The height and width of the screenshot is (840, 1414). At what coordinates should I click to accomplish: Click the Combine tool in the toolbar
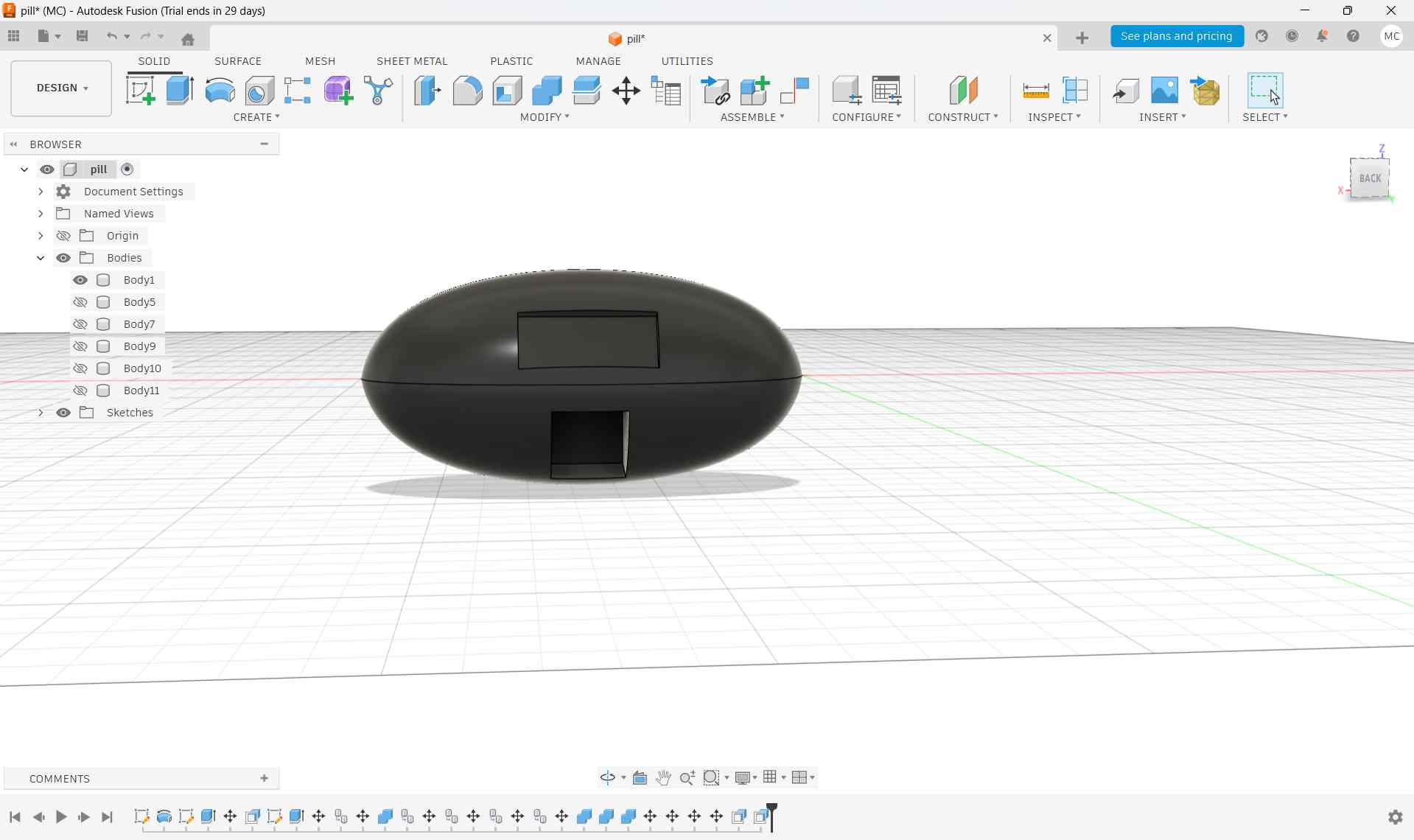pos(547,91)
